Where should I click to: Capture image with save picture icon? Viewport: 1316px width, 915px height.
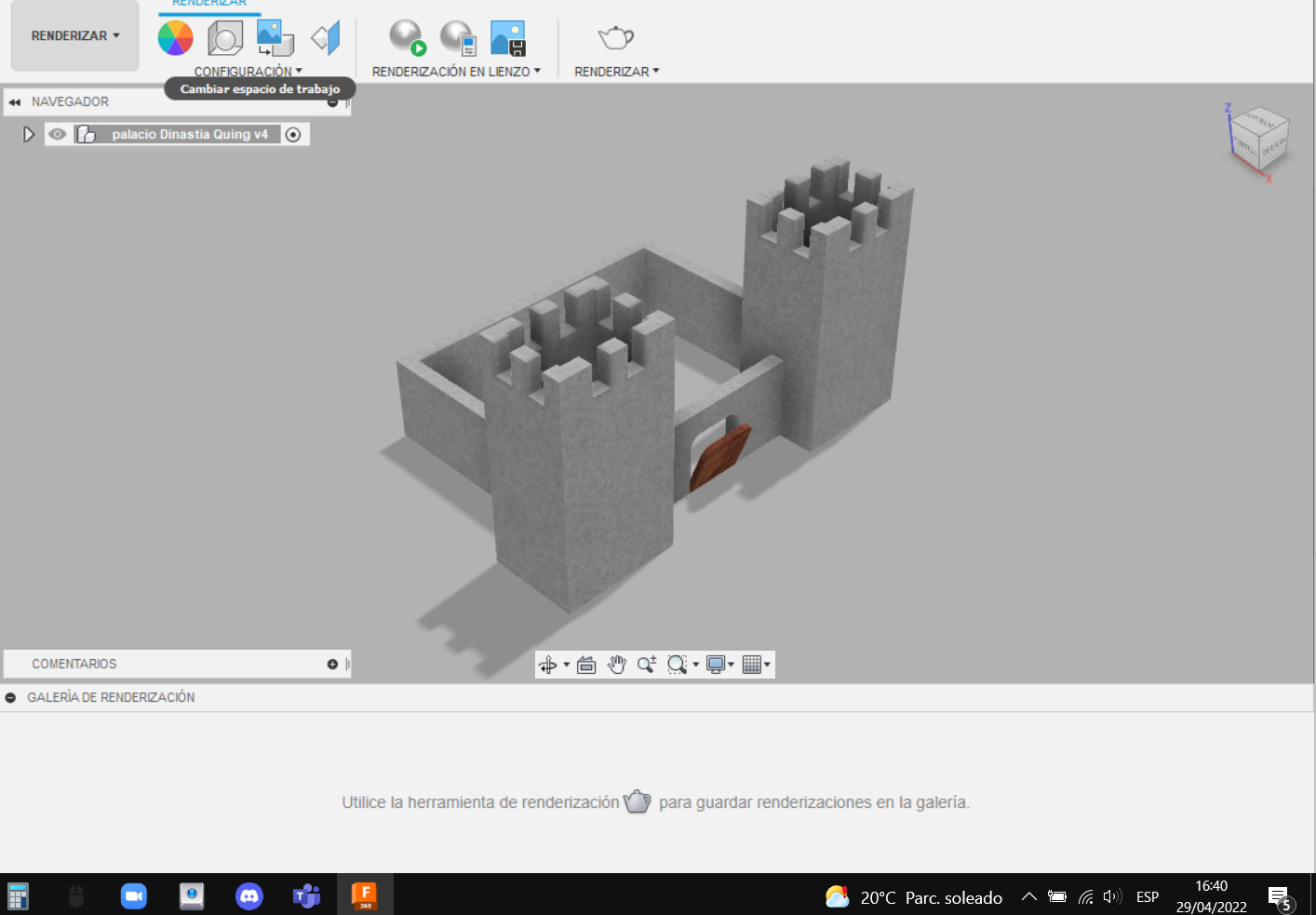[508, 38]
